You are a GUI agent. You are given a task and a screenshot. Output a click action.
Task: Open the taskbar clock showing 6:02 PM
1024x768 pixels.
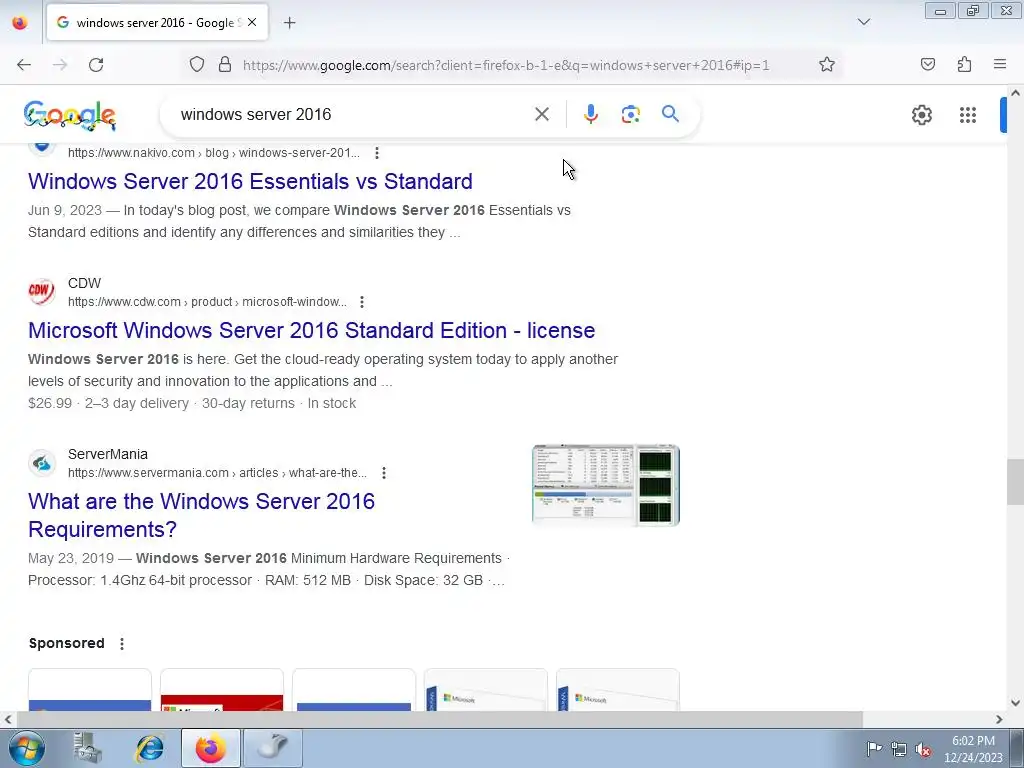click(973, 749)
